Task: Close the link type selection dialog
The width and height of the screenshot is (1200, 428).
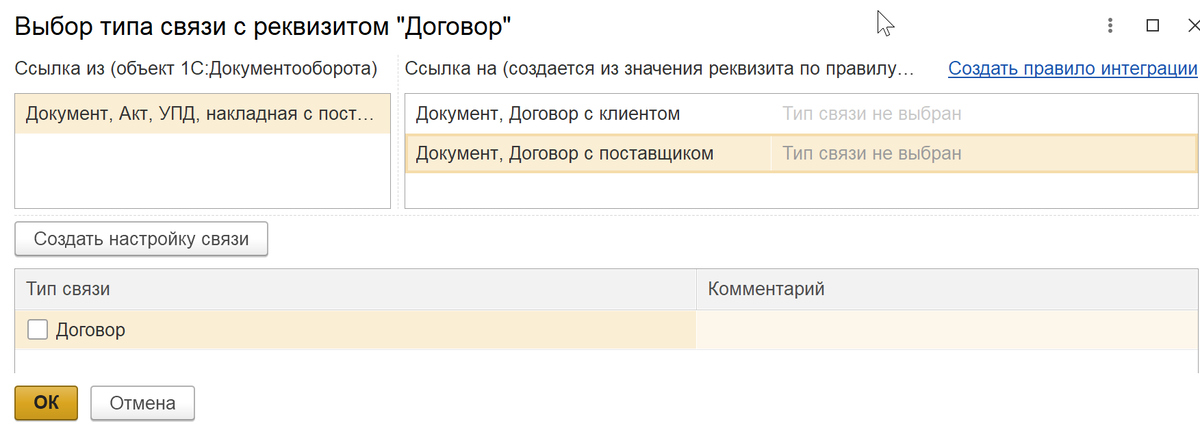Action: click(x=1191, y=25)
